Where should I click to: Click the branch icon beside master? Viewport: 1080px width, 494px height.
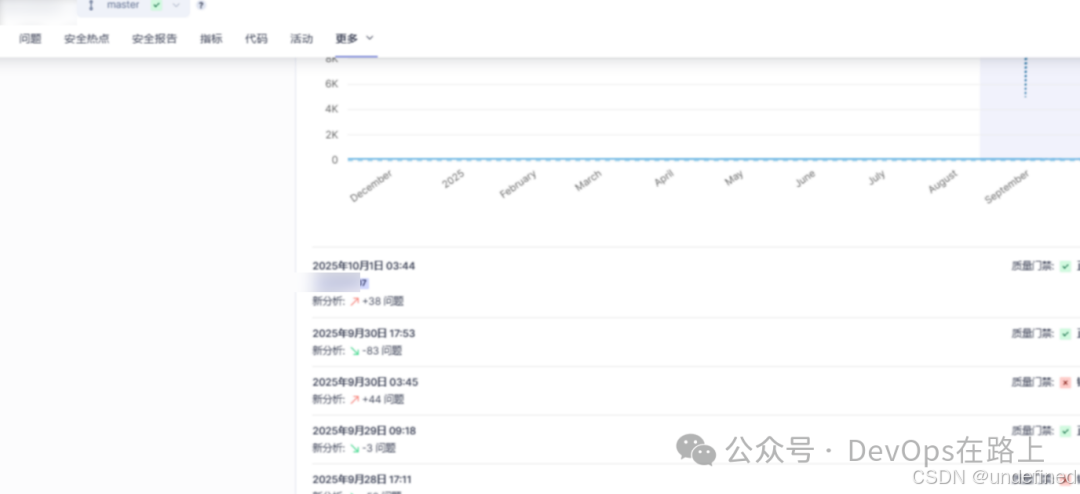tap(90, 6)
